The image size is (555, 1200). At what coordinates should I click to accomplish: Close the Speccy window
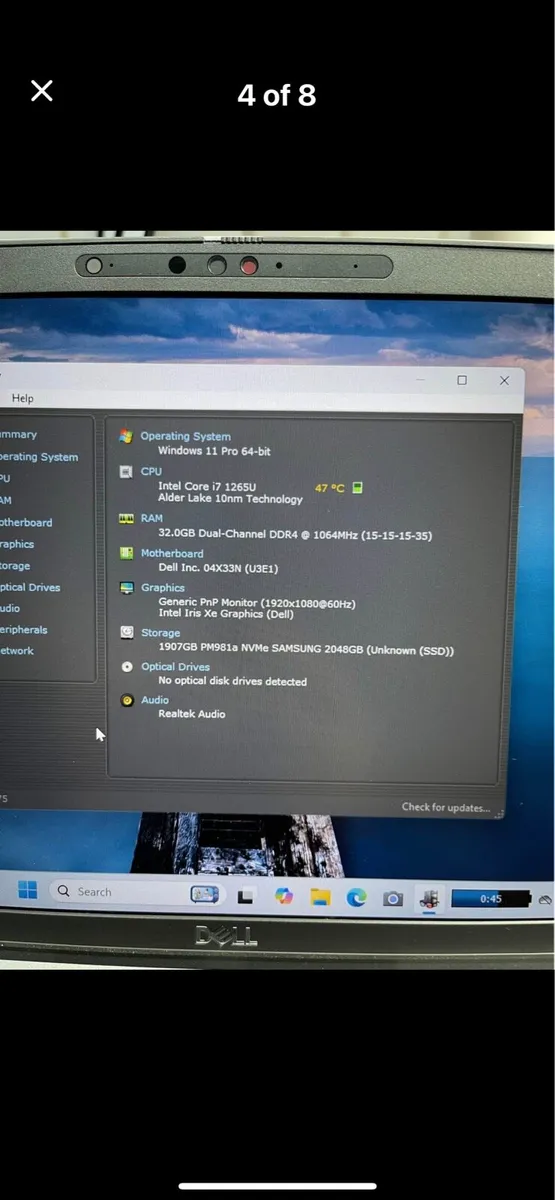click(x=504, y=381)
